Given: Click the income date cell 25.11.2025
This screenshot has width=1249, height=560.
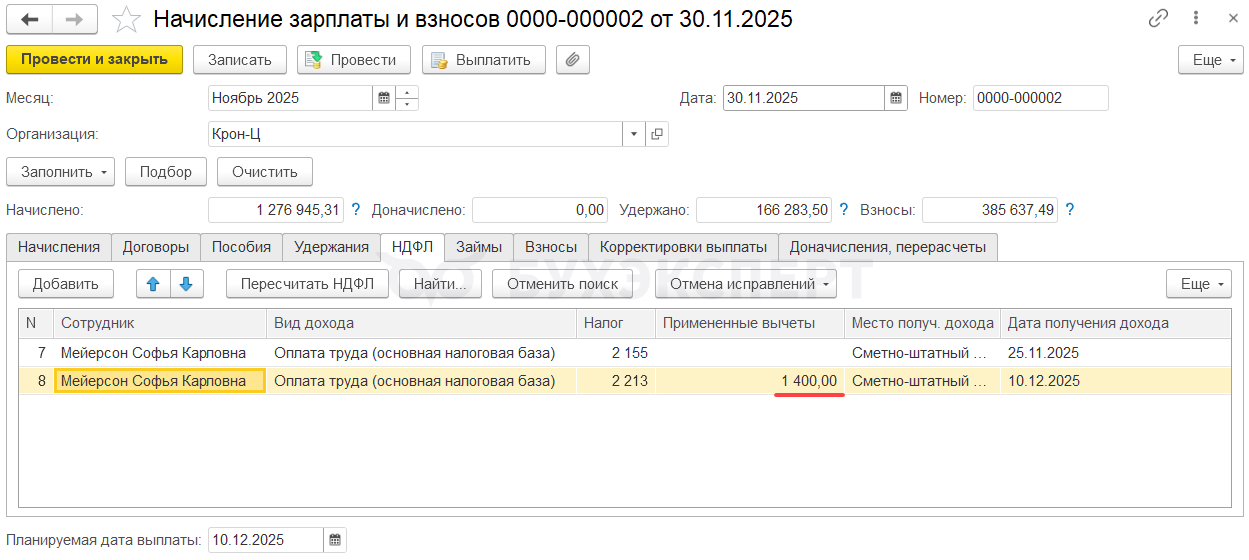Looking at the screenshot, I should (x=1115, y=353).
